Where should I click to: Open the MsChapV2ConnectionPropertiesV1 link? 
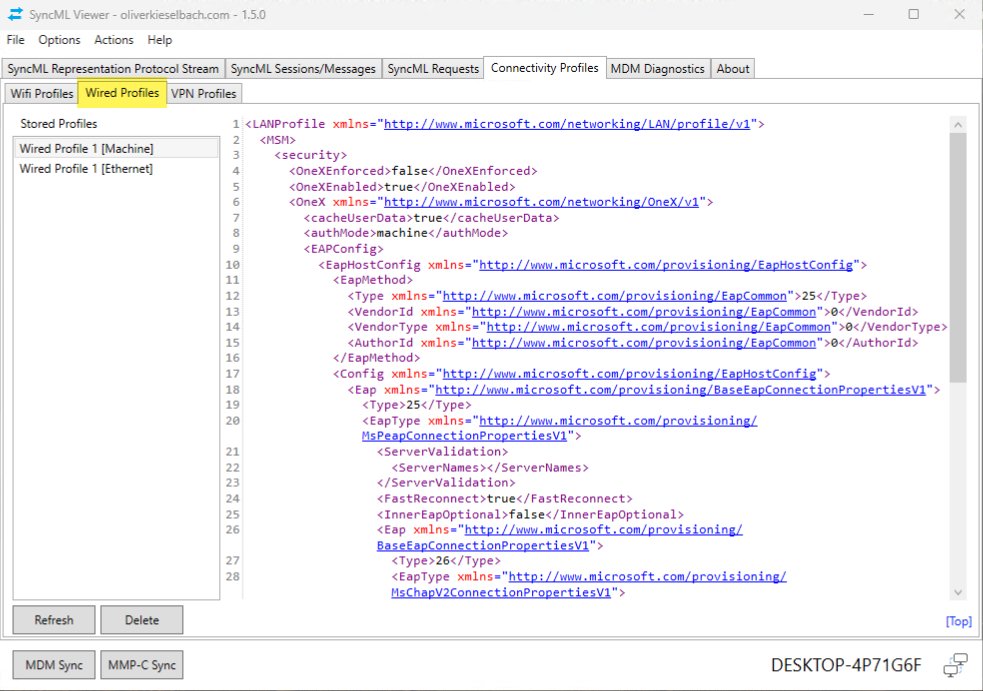[x=501, y=592]
